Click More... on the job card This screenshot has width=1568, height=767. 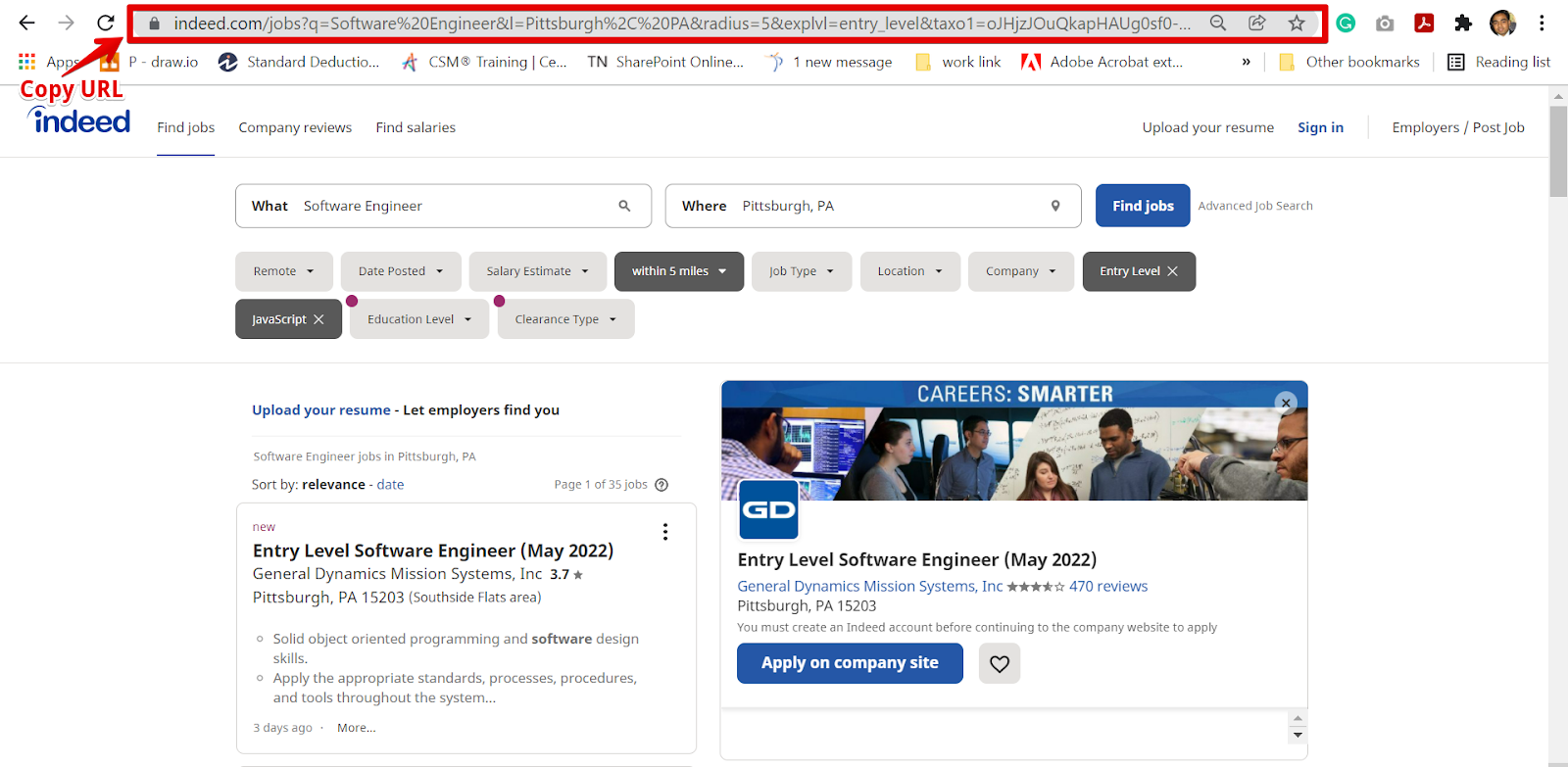click(357, 728)
